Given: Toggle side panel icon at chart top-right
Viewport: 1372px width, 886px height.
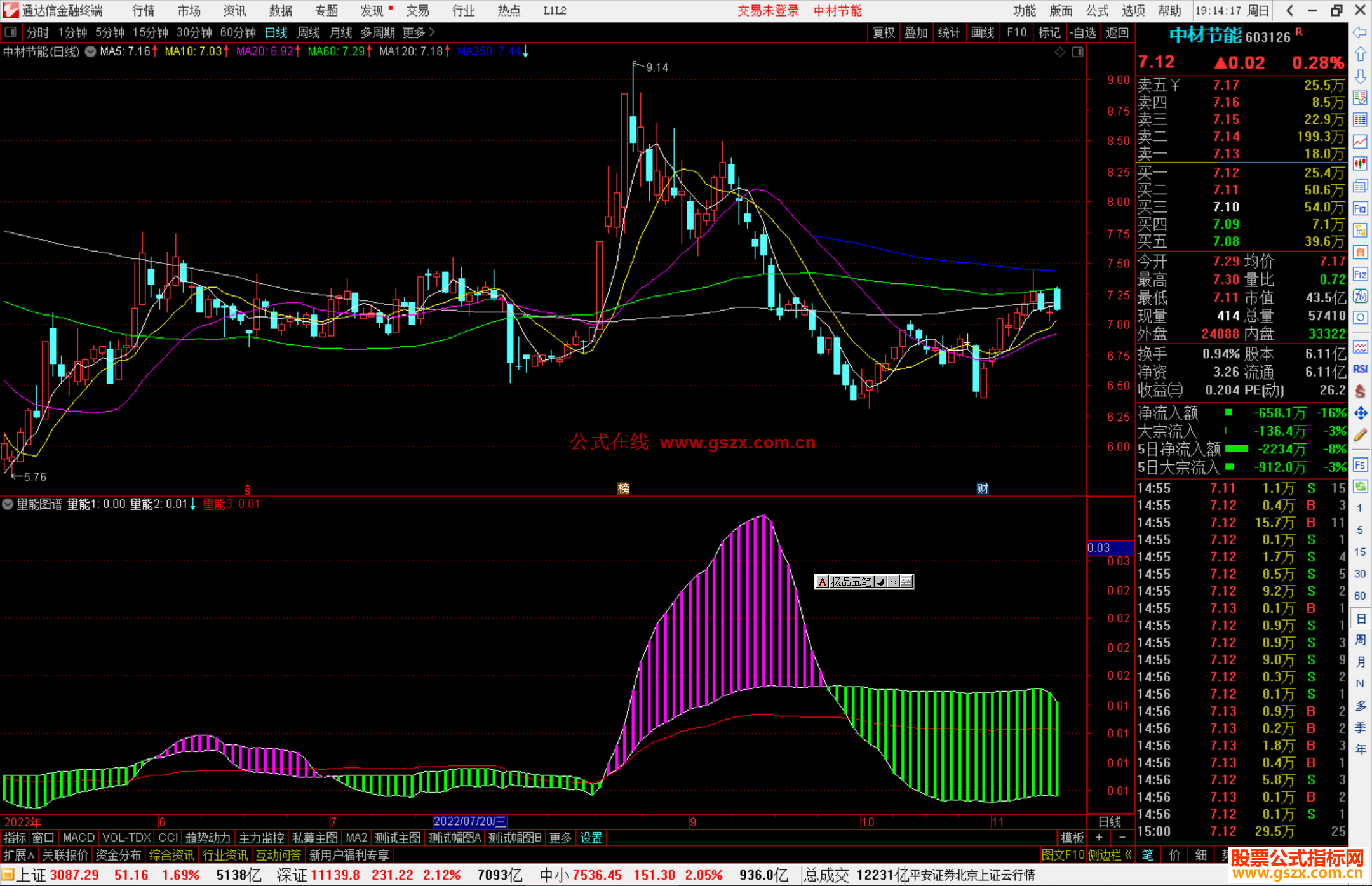Looking at the screenshot, I should pyautogui.click(x=1077, y=52).
